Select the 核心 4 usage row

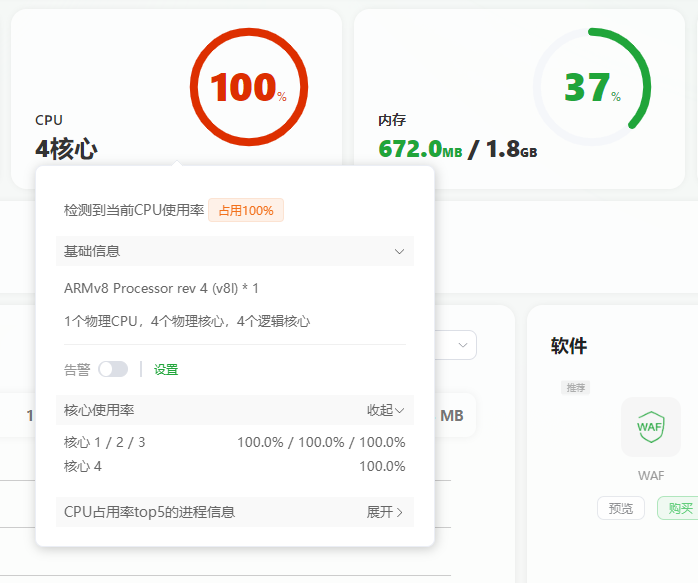pyautogui.click(x=234, y=466)
